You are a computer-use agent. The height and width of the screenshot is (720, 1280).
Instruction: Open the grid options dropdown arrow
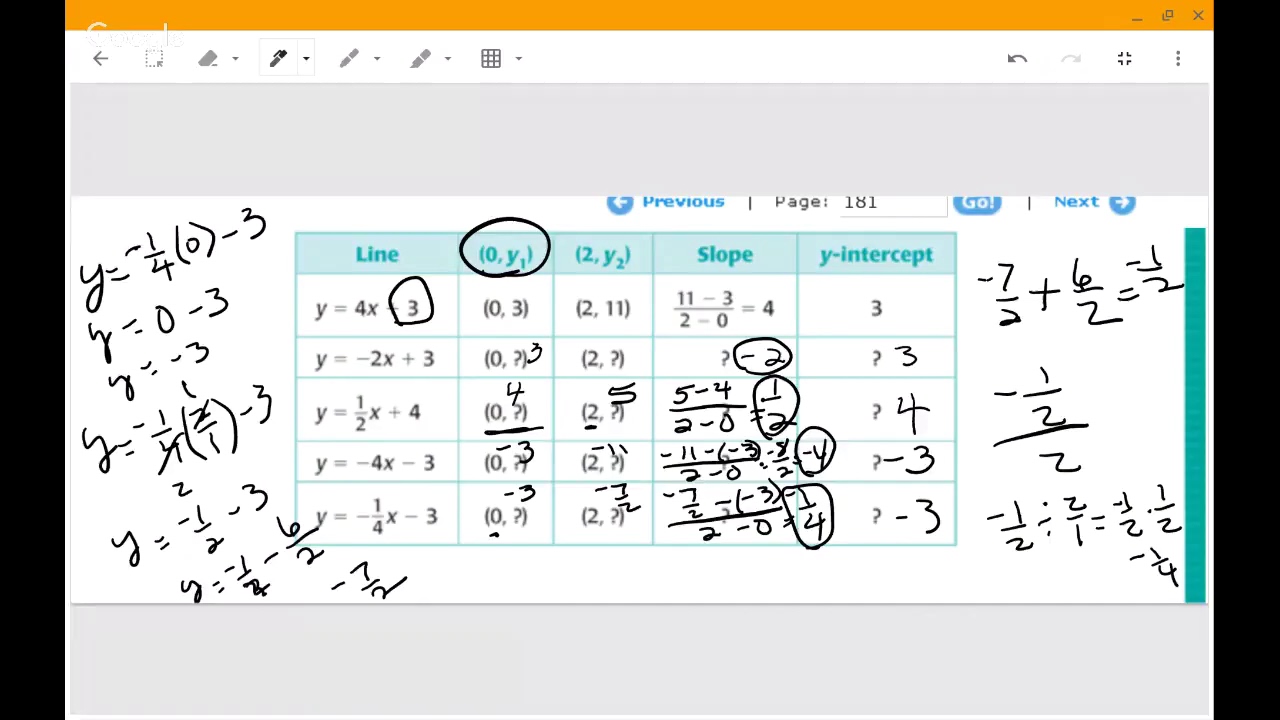[x=518, y=59]
